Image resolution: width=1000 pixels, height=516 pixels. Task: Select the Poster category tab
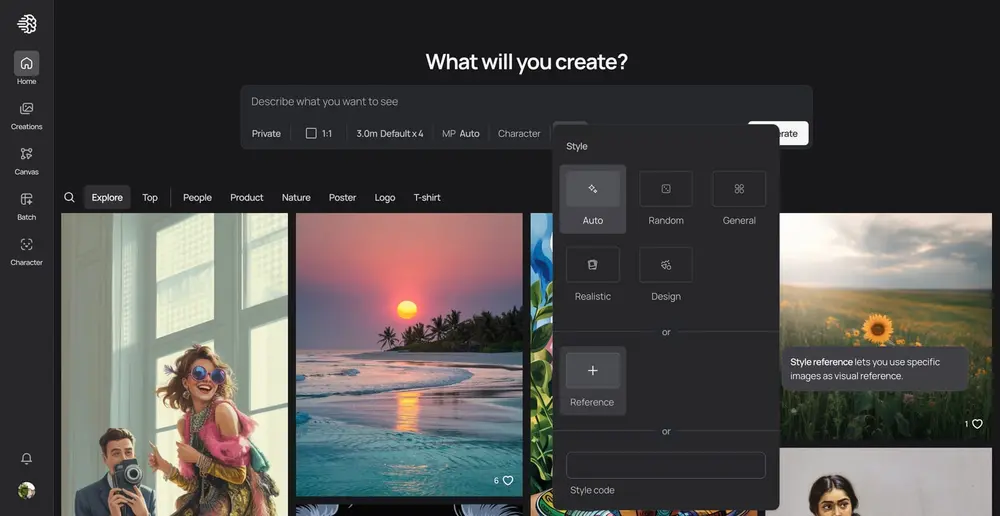[342, 197]
